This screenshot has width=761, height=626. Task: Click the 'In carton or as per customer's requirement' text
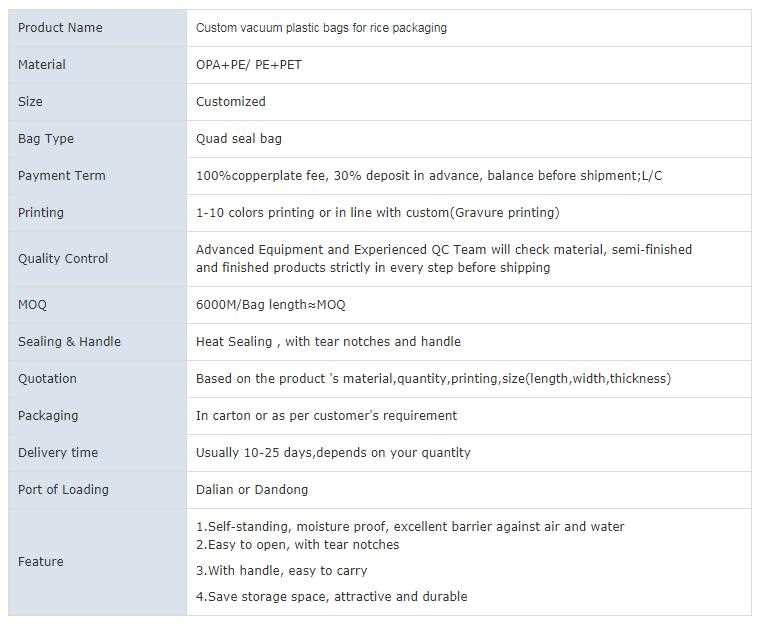point(326,416)
